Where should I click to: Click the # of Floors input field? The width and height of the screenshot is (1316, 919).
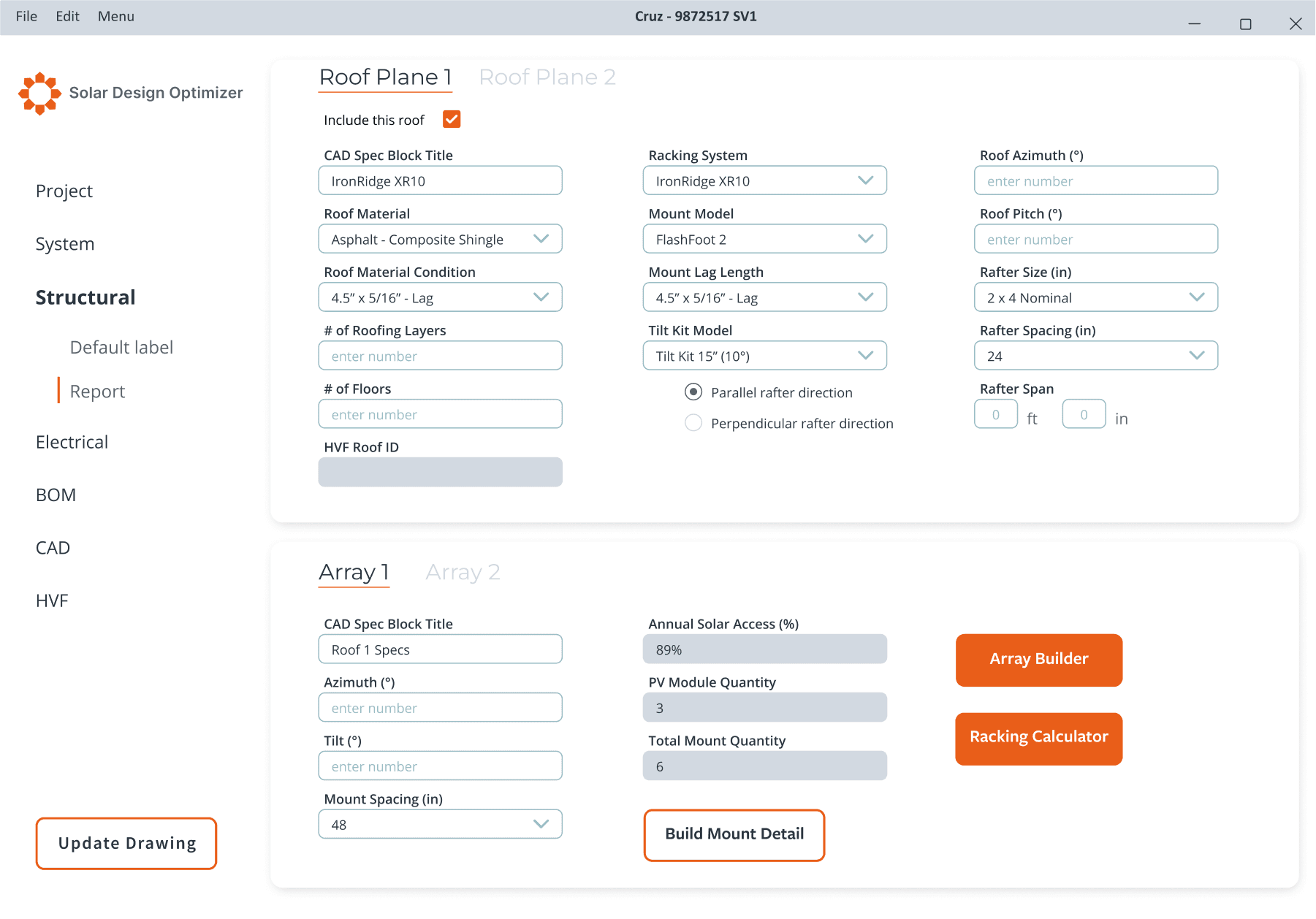[x=440, y=414]
